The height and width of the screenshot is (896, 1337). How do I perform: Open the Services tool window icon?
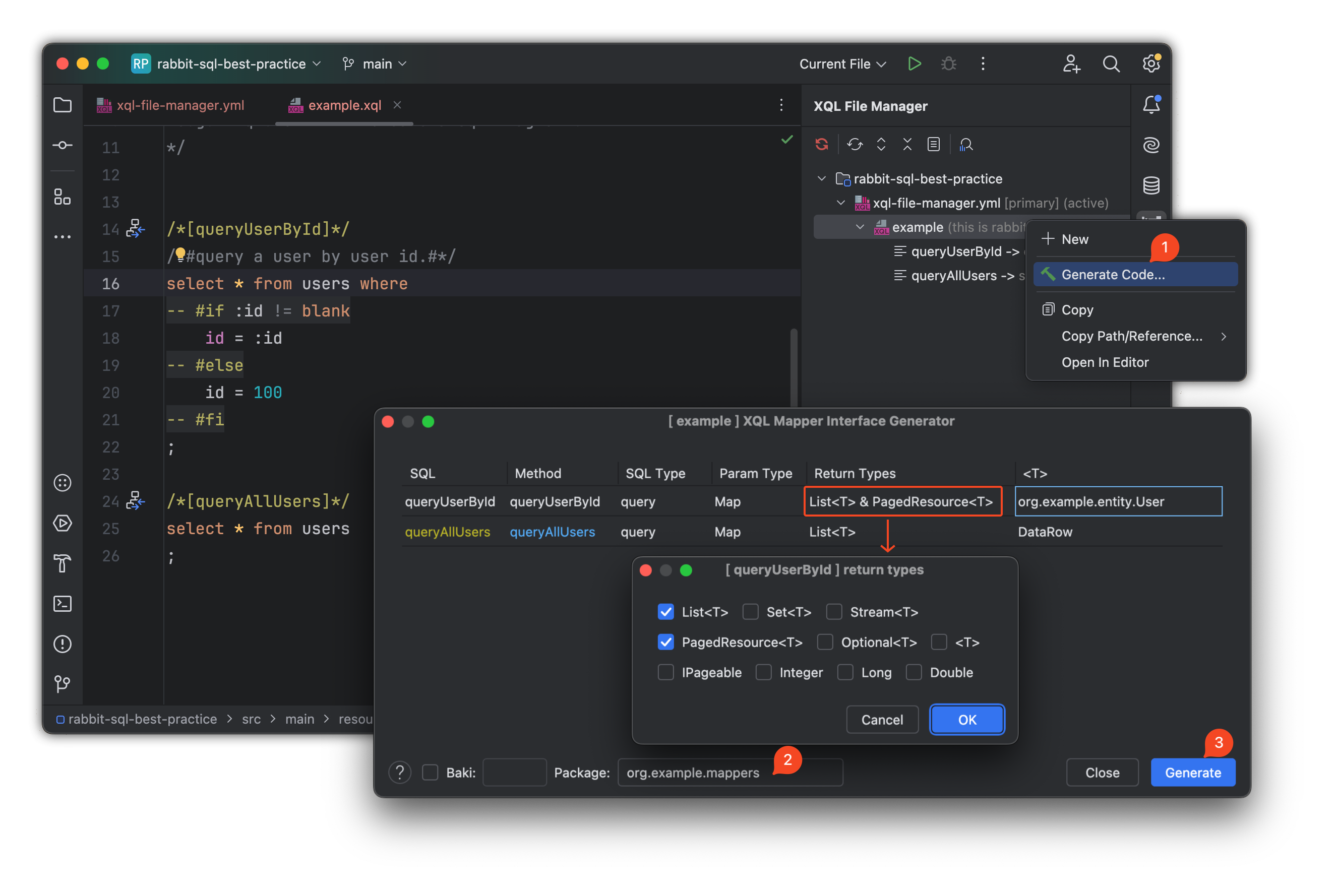[x=63, y=523]
